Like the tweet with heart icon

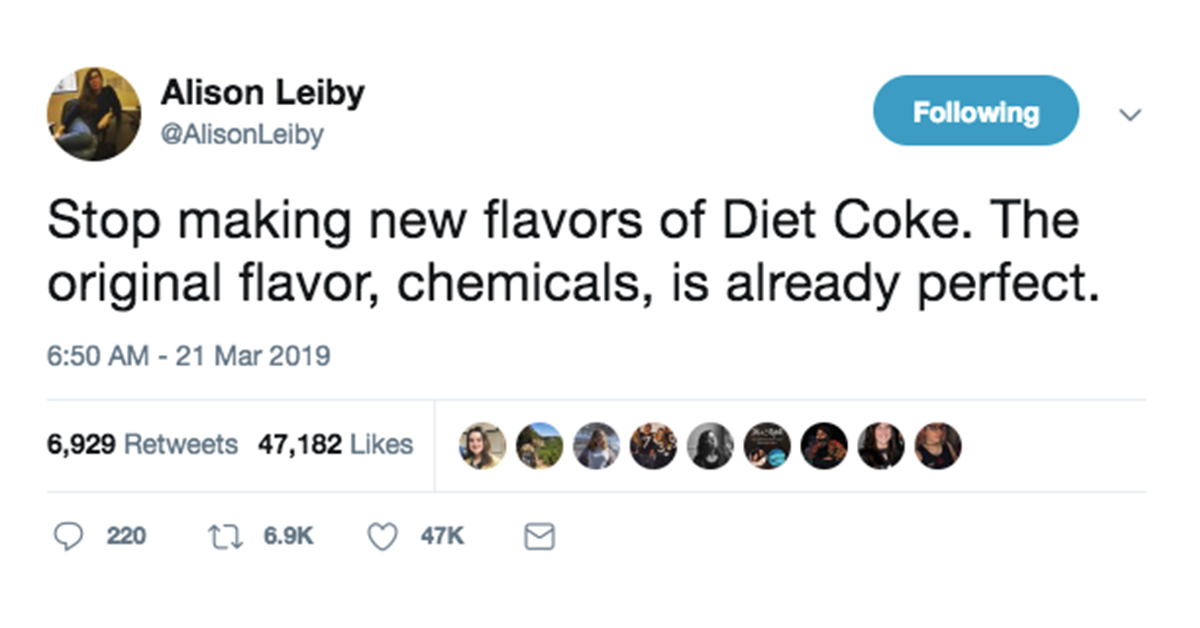click(x=383, y=538)
